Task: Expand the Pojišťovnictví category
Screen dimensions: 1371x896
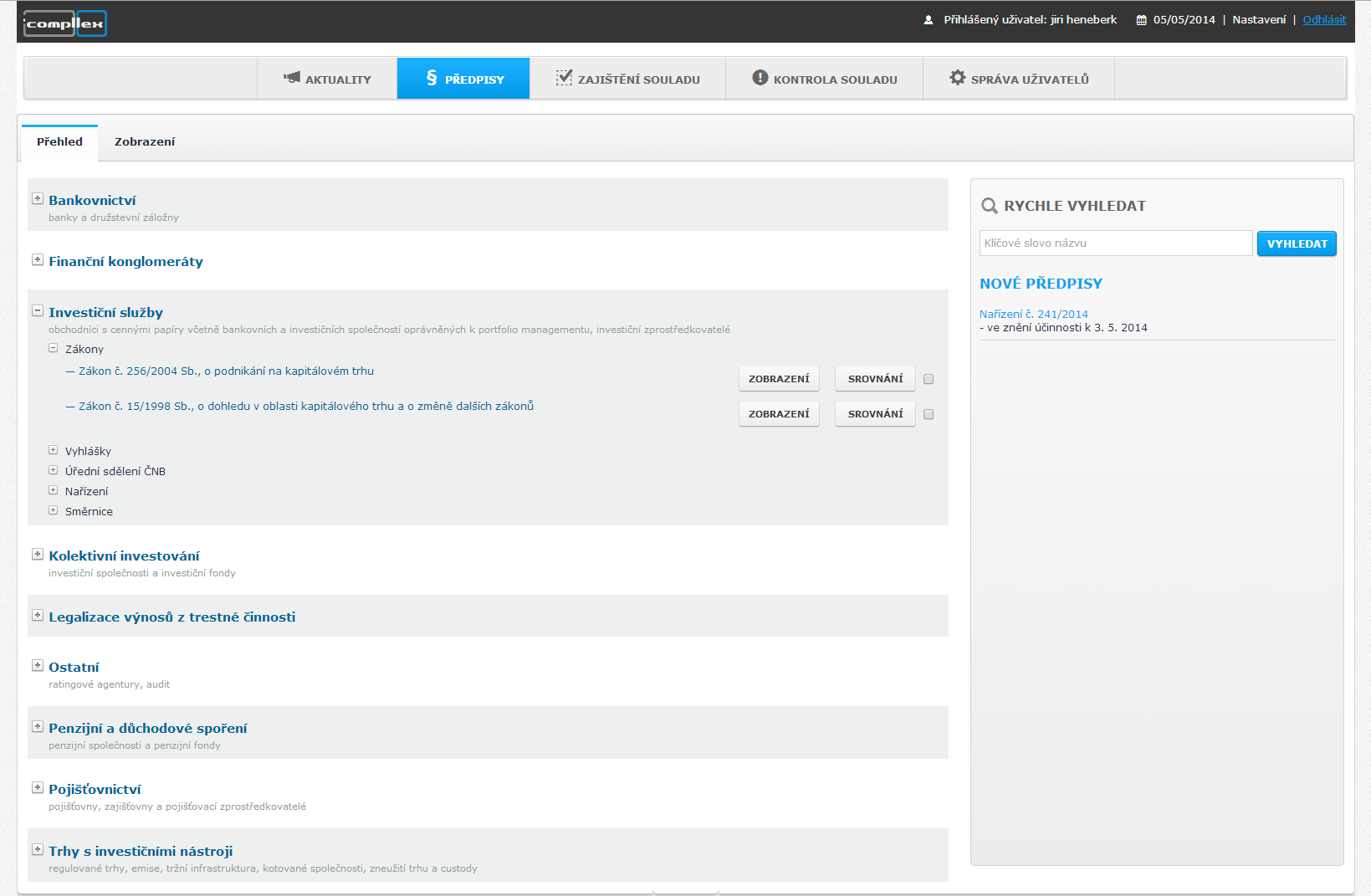Action: (x=38, y=788)
